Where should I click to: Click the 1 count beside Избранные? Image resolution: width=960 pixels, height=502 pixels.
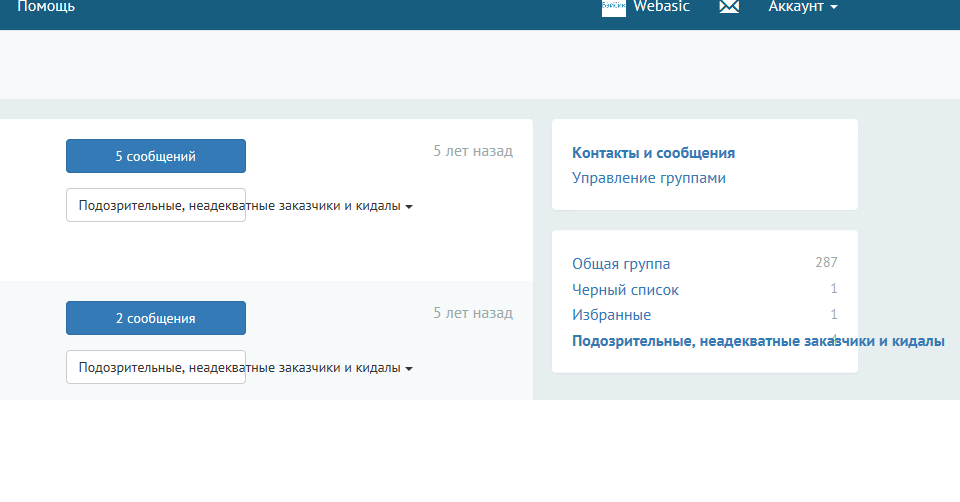(x=834, y=314)
